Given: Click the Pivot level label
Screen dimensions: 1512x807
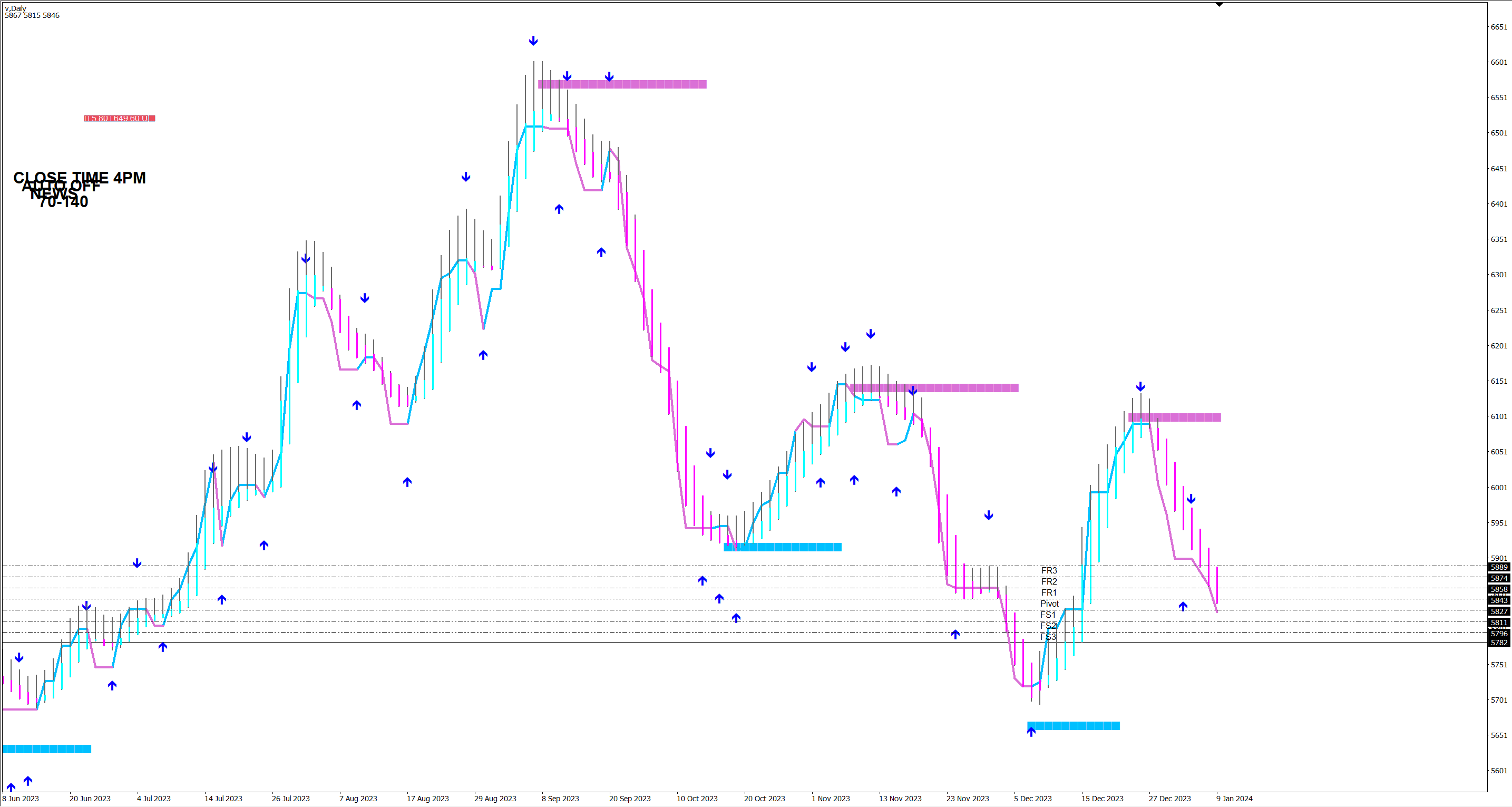Looking at the screenshot, I should (1049, 604).
